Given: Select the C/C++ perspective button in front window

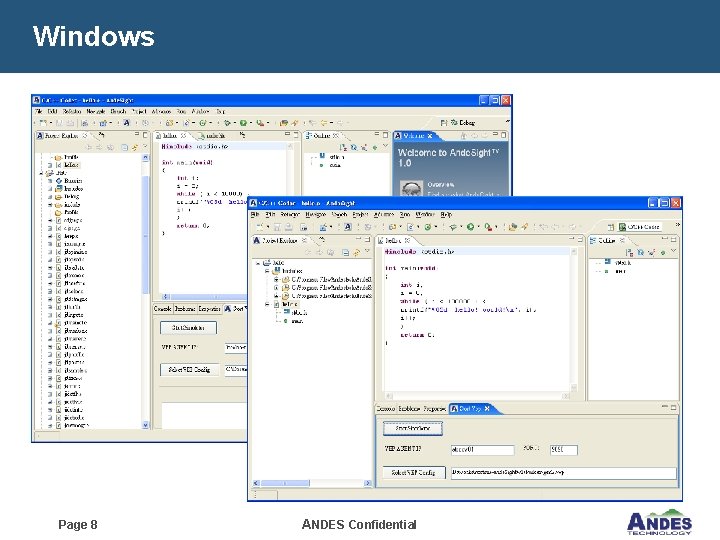Looking at the screenshot, I should (639, 227).
